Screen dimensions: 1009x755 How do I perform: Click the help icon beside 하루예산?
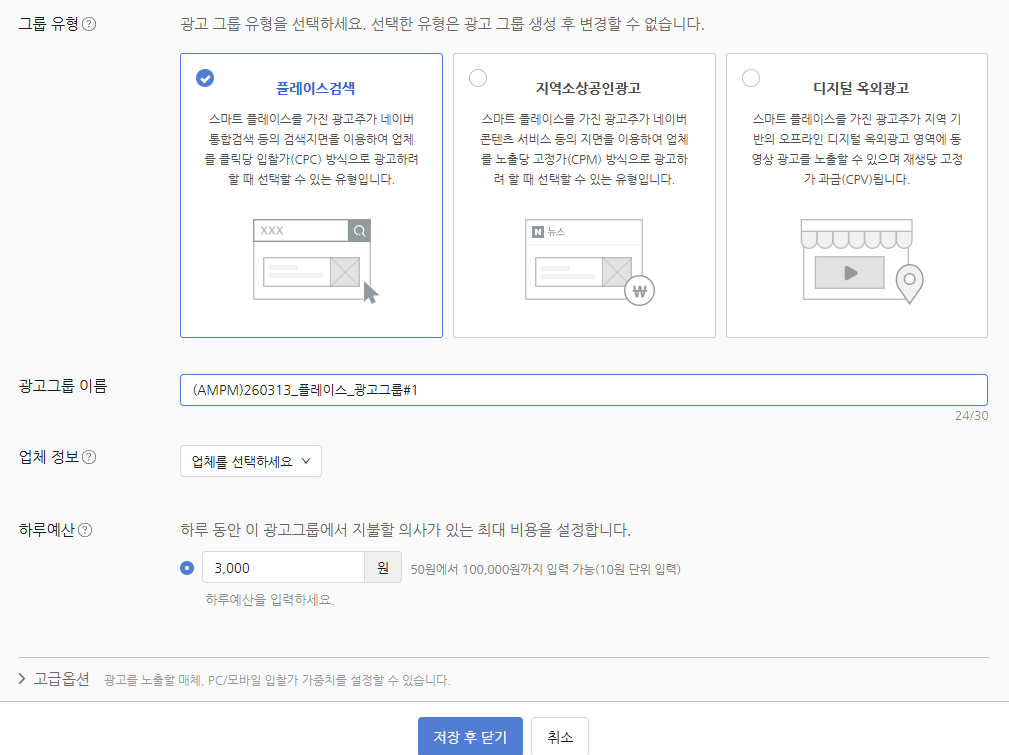(85, 530)
